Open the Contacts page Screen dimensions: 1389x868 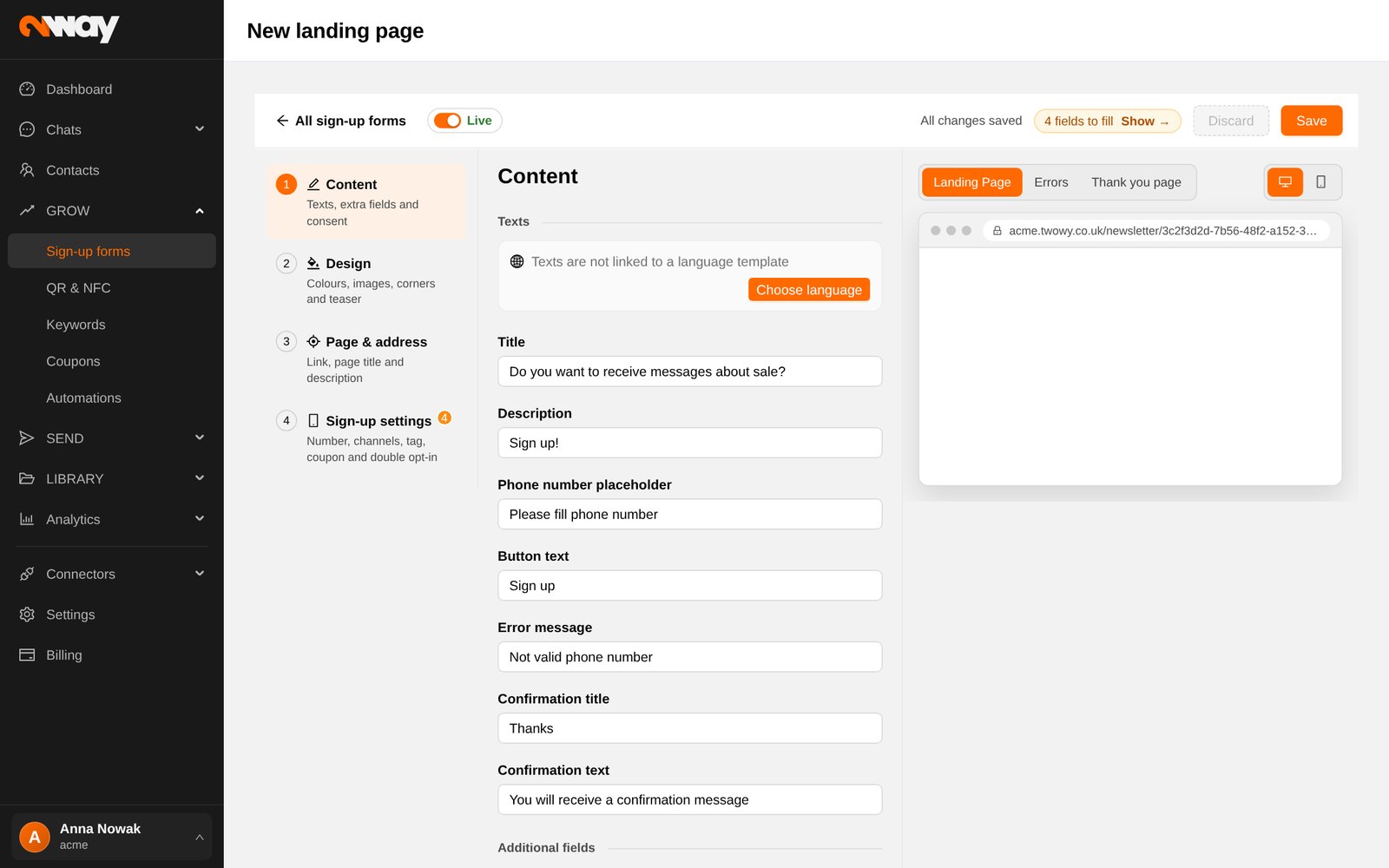111,170
